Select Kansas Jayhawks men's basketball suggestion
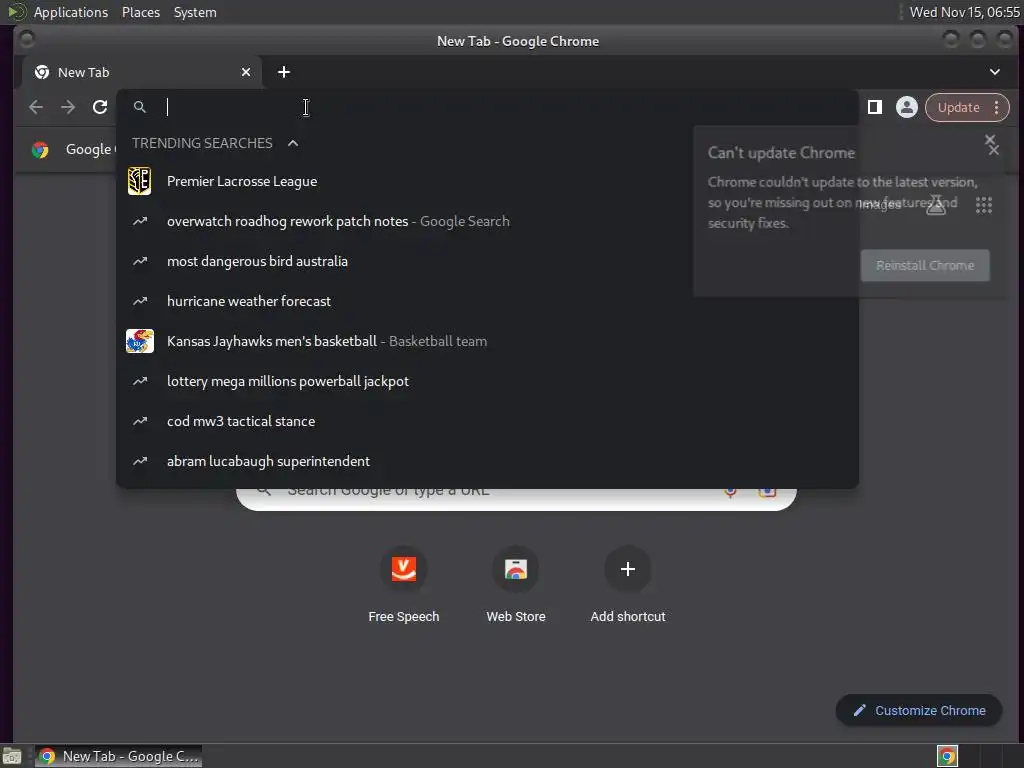 pyautogui.click(x=487, y=341)
